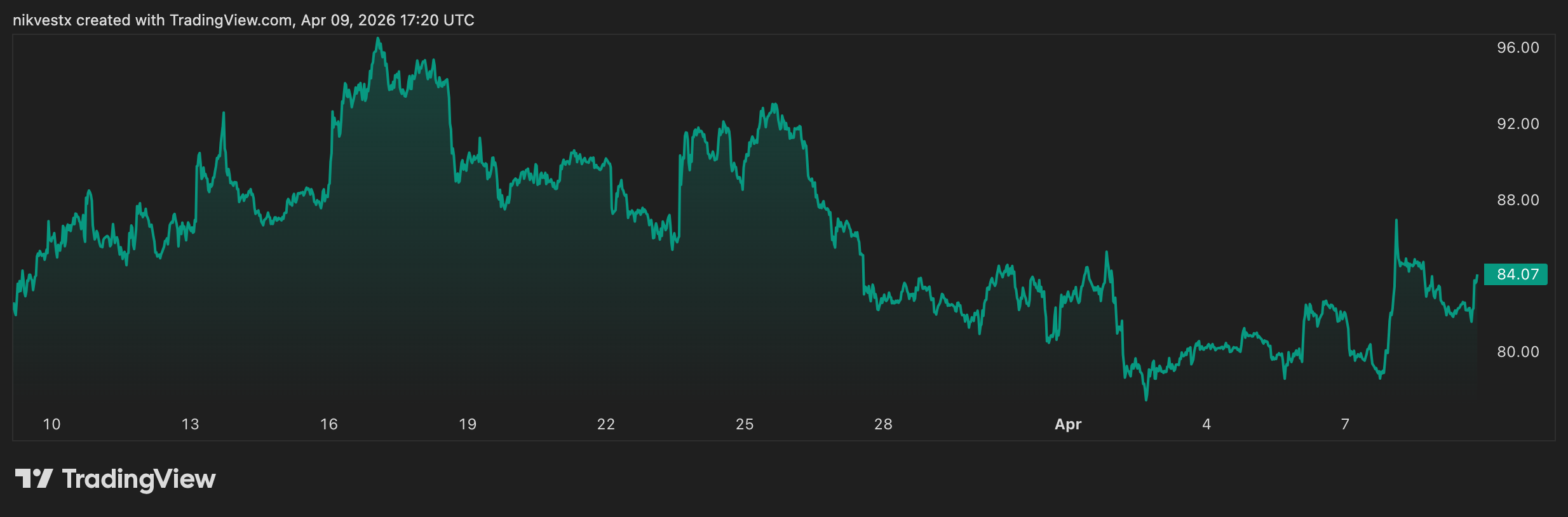Viewport: 1568px width, 517px height.
Task: Click the date label 7 on time axis
Action: pos(1345,424)
